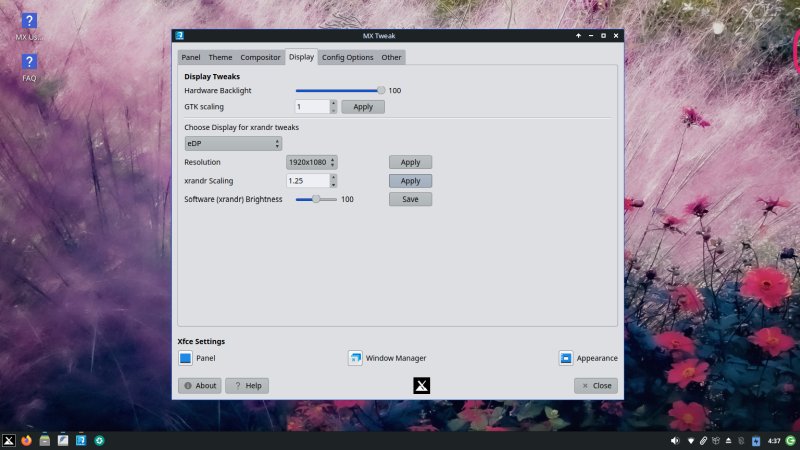Open the clipboard paperclip tray icon
Image resolution: width=800 pixels, height=450 pixels.
coord(704,441)
